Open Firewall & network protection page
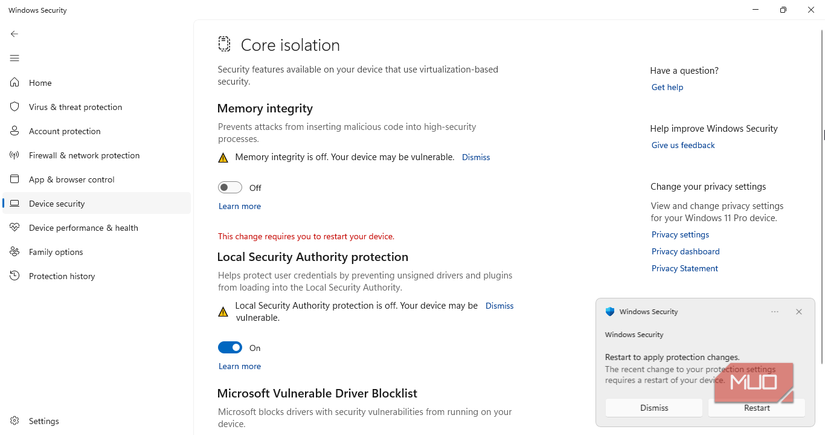The height and width of the screenshot is (435, 825). tap(97, 155)
